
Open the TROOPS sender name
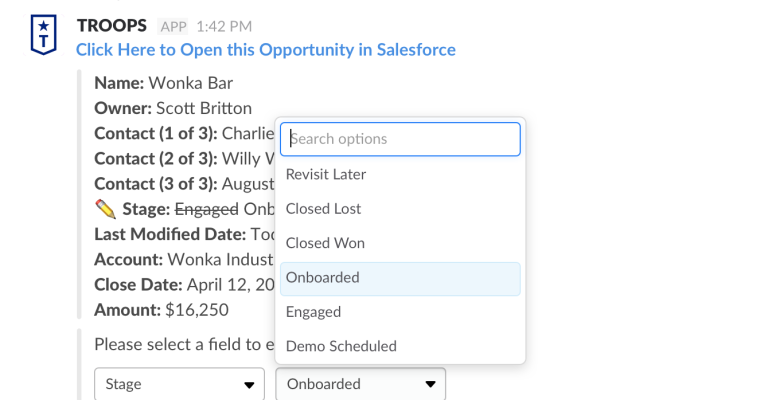pyautogui.click(x=111, y=25)
